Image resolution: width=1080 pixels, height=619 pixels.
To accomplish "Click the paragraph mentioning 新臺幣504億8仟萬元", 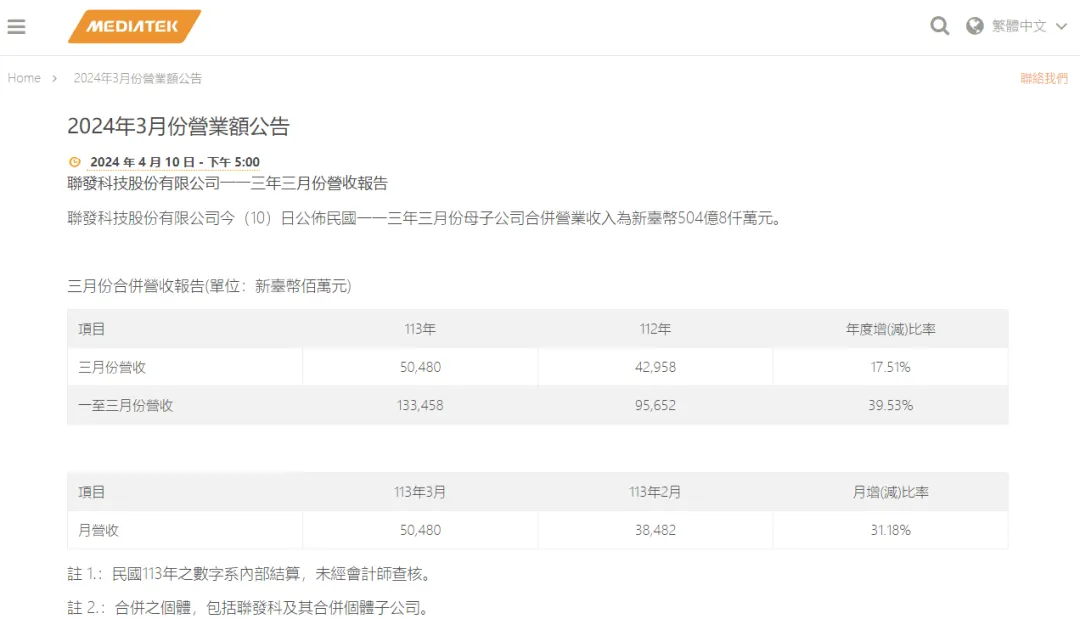I will click(x=427, y=218).
